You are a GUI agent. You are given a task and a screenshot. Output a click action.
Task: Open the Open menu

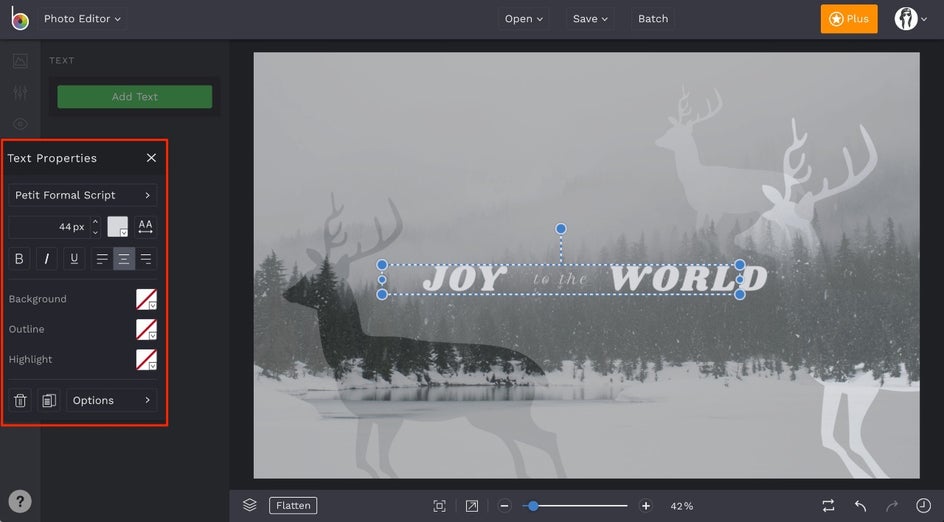(x=524, y=19)
